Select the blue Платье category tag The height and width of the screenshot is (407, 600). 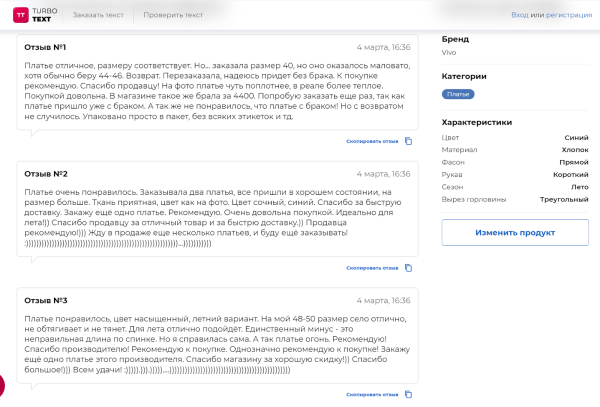tap(458, 93)
